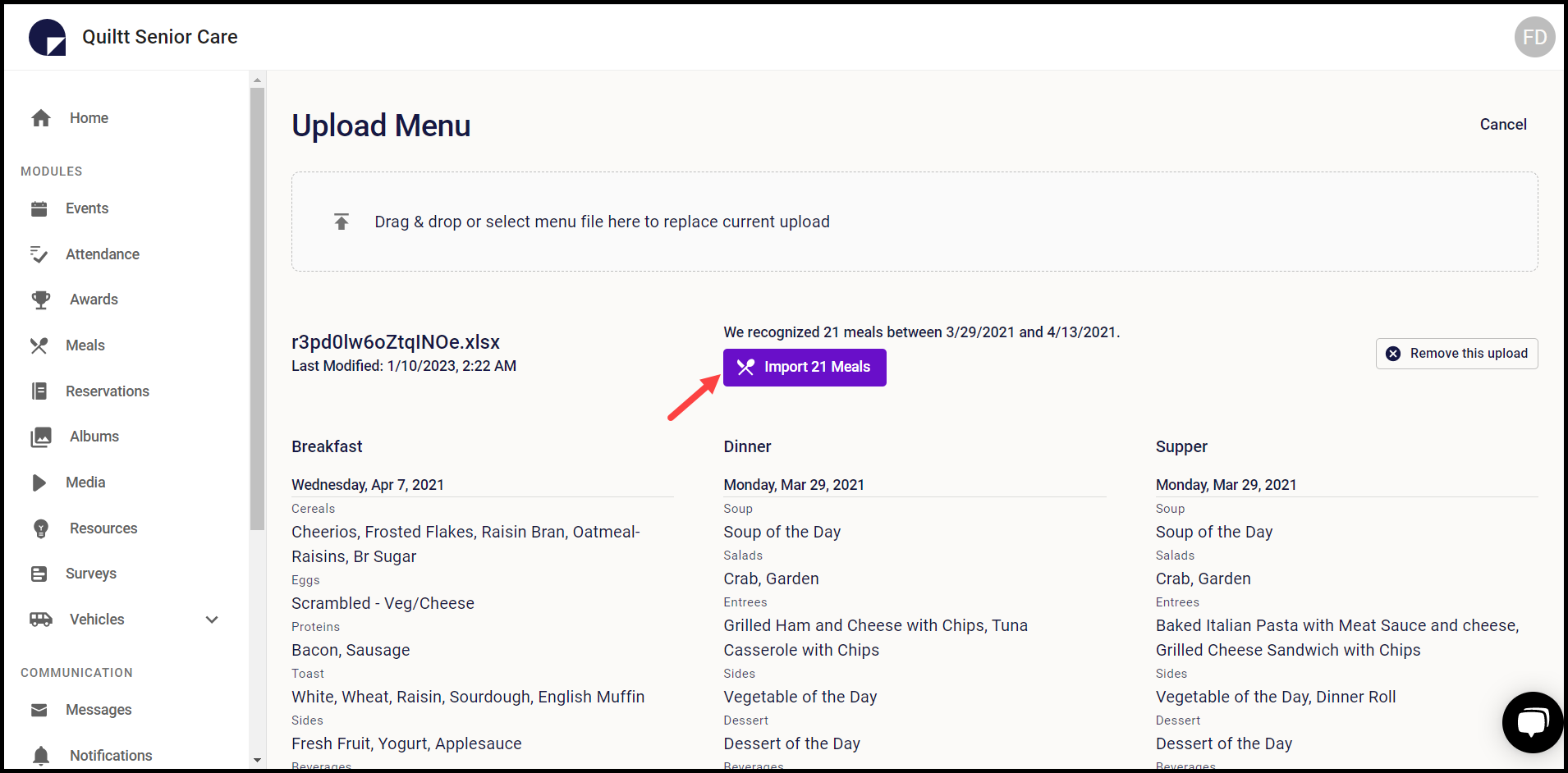Image resolution: width=1568 pixels, height=773 pixels.
Task: Open the chat bubble widget
Action: (x=1532, y=722)
